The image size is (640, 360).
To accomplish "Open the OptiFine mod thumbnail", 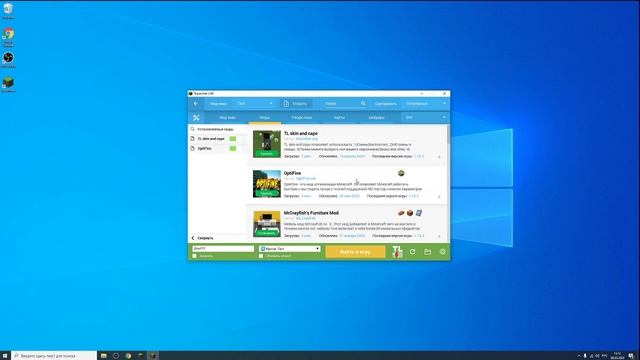I will coord(267,184).
